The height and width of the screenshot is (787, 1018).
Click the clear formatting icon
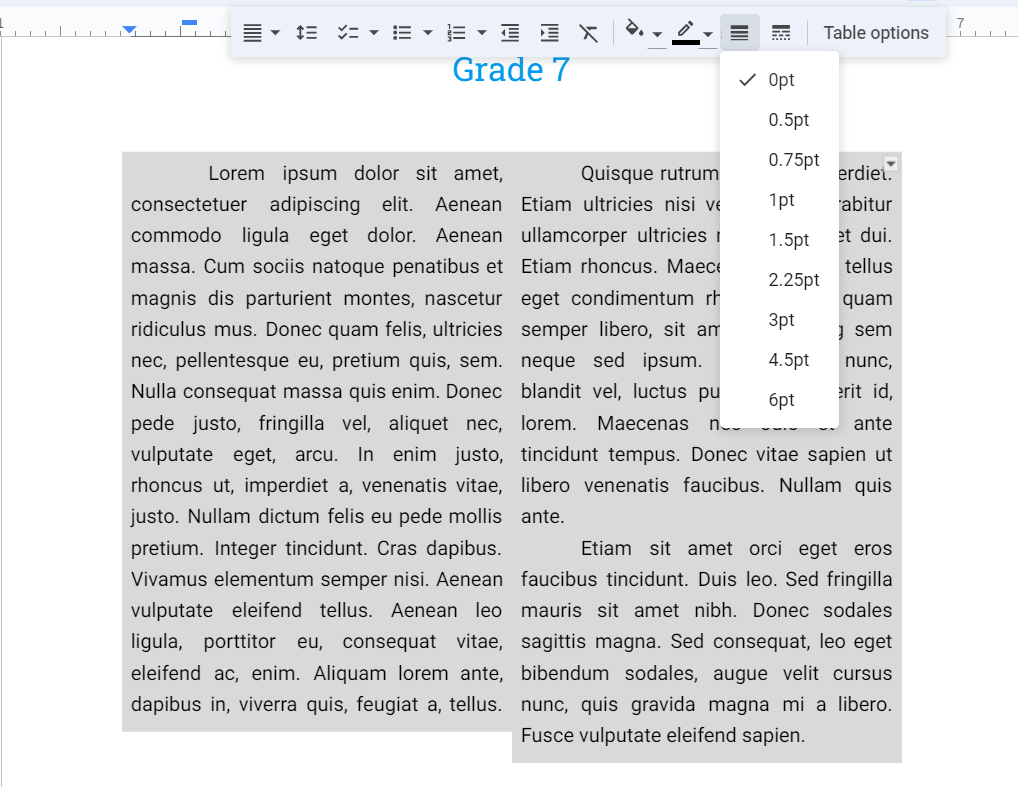[x=589, y=32]
